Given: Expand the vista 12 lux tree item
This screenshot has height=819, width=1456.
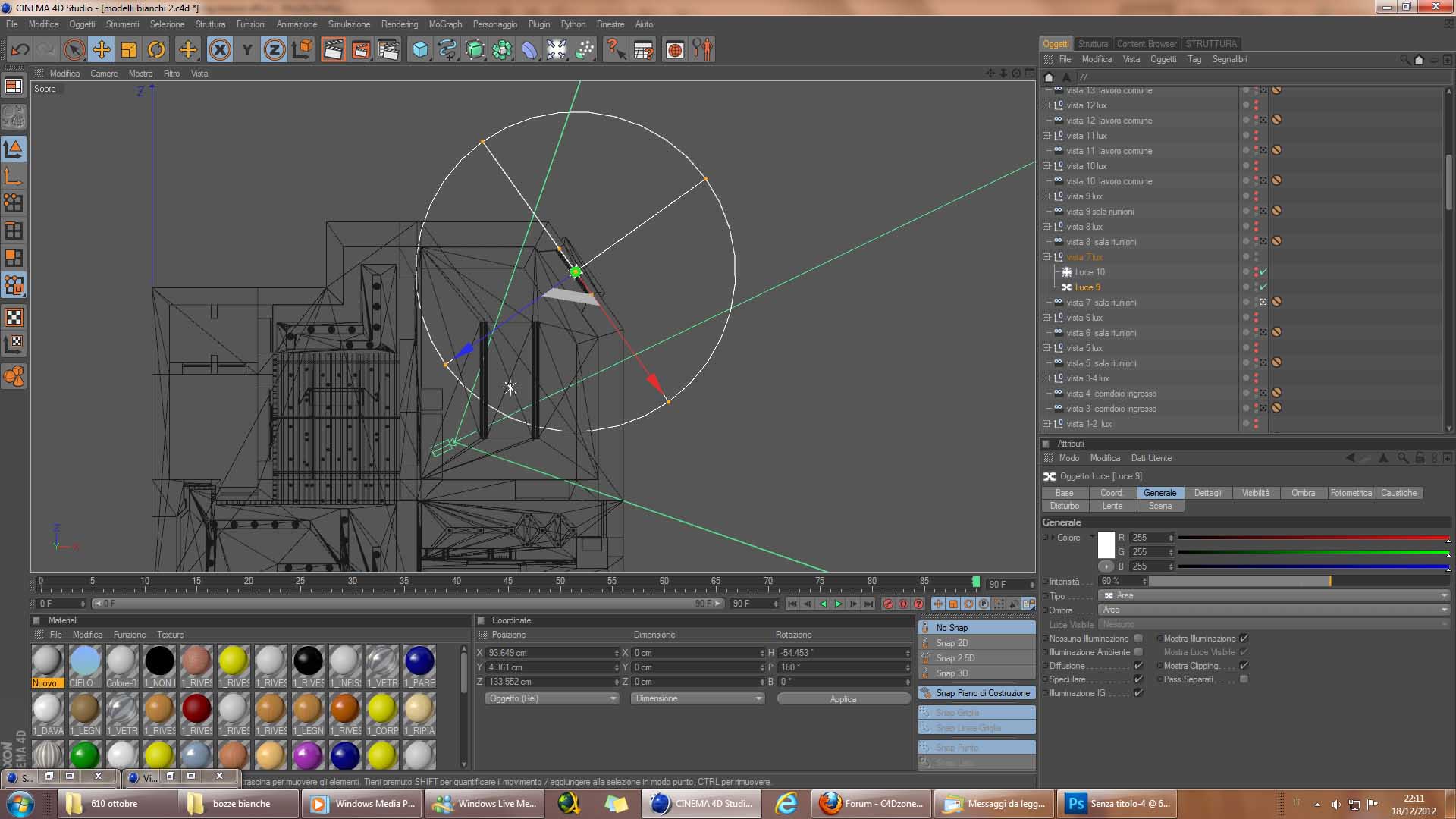Looking at the screenshot, I should [1046, 105].
